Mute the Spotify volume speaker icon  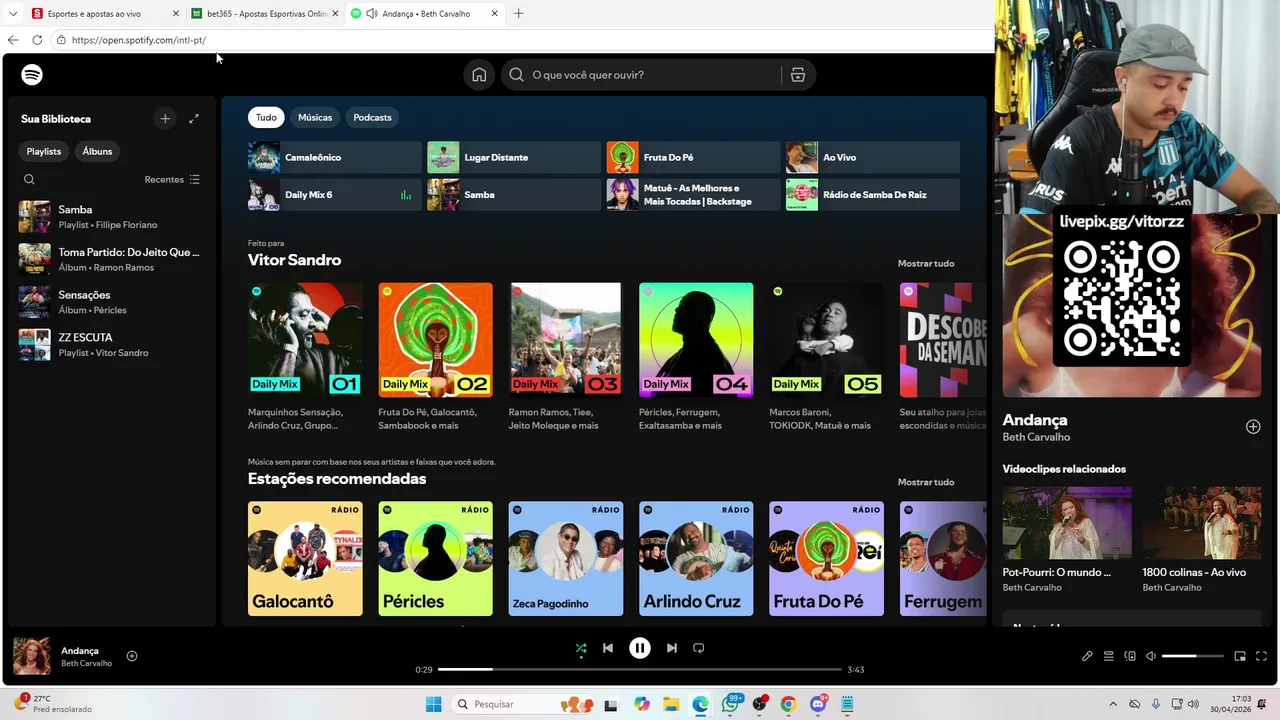[1151, 656]
